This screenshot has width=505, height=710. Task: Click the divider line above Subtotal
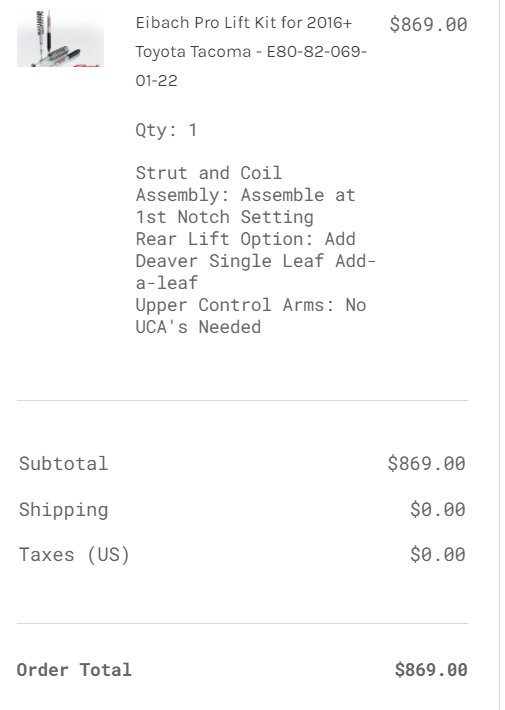242,400
